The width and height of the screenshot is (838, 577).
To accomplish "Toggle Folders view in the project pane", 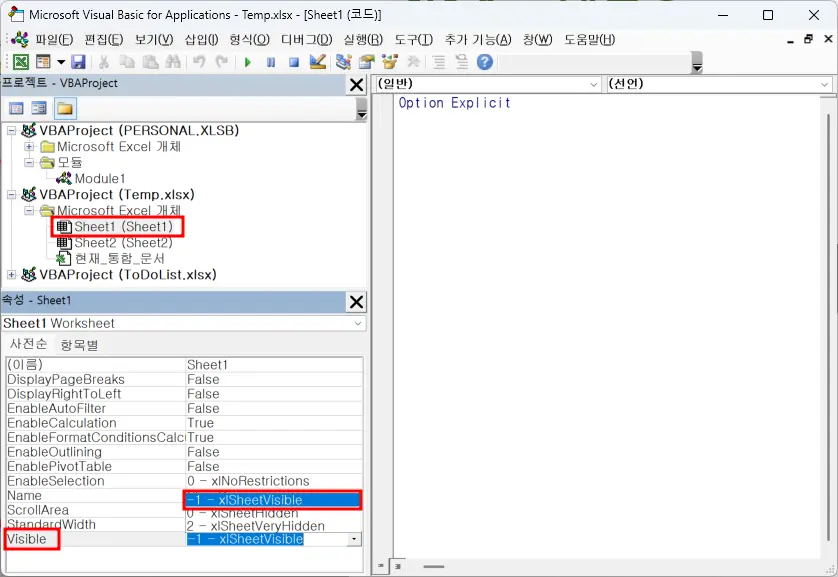I will 64,108.
